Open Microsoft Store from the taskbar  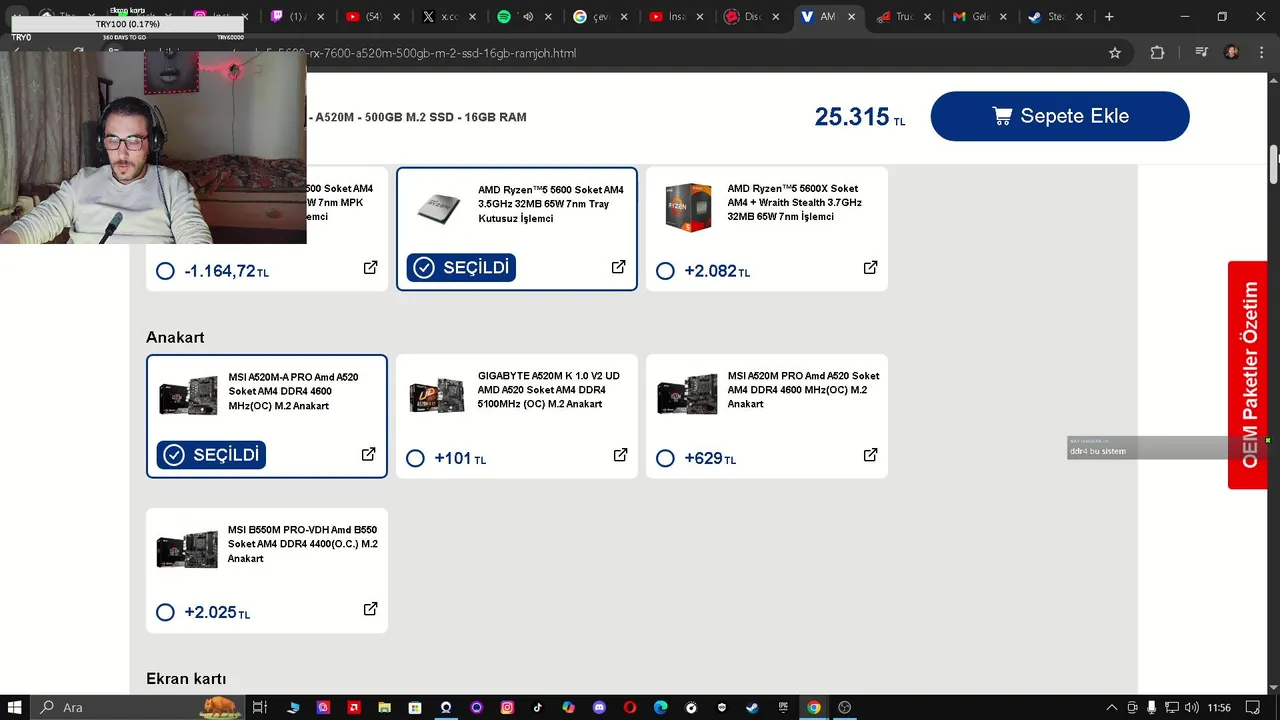(x=415, y=707)
